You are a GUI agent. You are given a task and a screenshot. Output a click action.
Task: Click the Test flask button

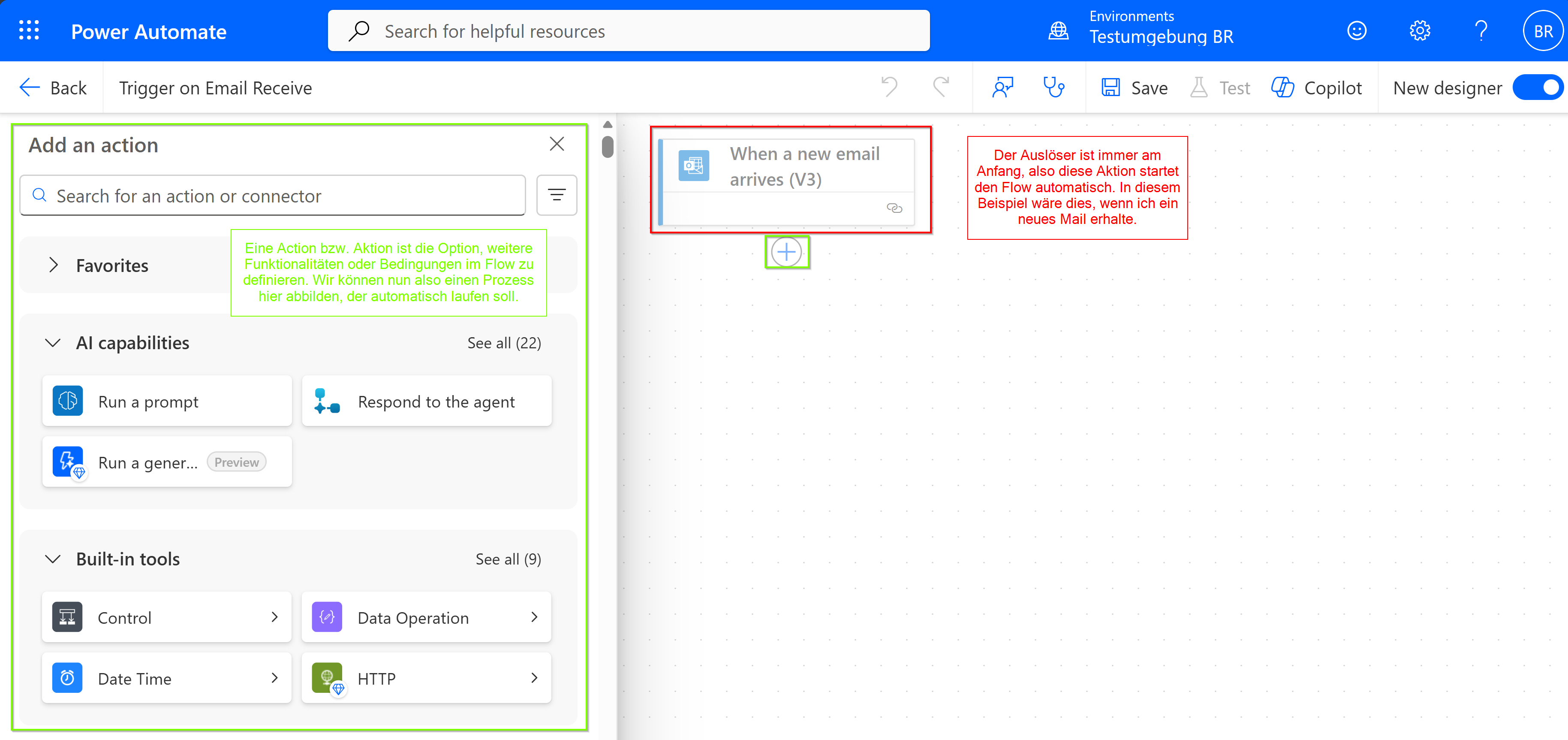1220,88
